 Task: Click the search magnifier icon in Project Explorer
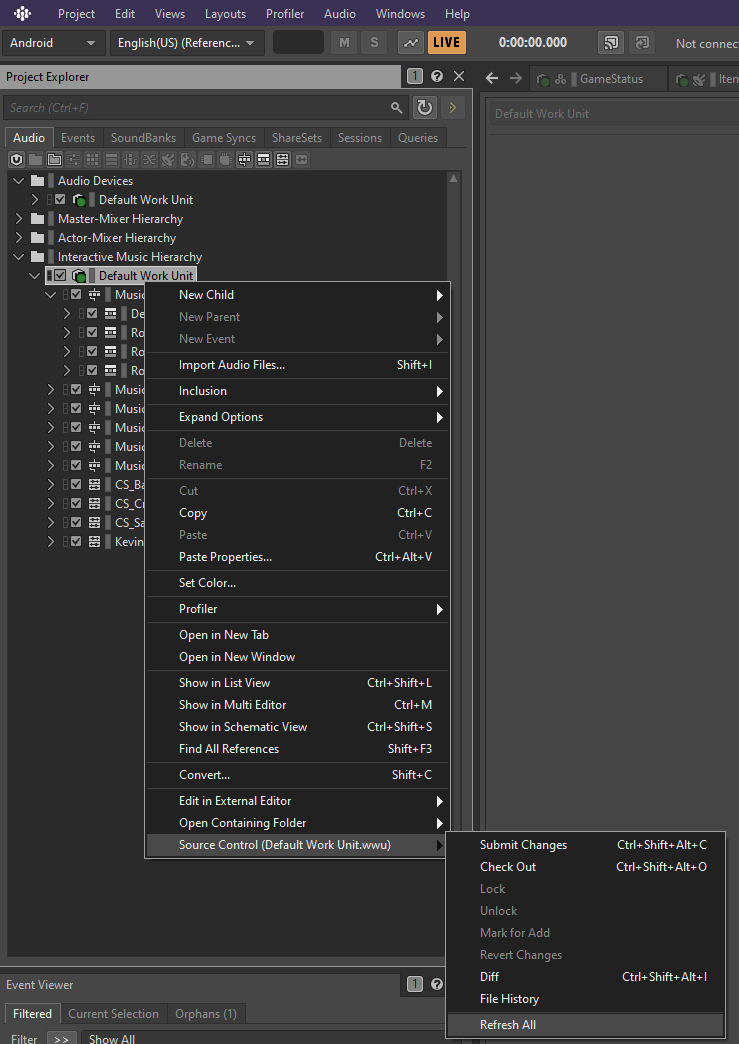click(397, 107)
